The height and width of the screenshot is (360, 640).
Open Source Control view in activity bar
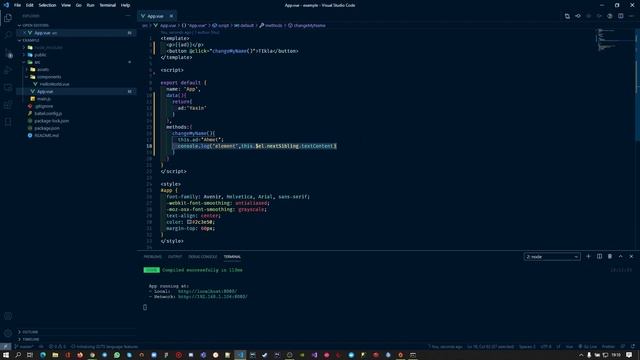[8, 53]
